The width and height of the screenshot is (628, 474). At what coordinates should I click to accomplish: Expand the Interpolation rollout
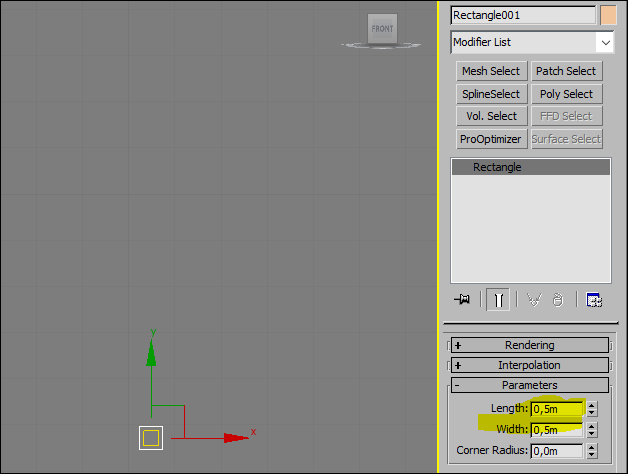pyautogui.click(x=529, y=365)
